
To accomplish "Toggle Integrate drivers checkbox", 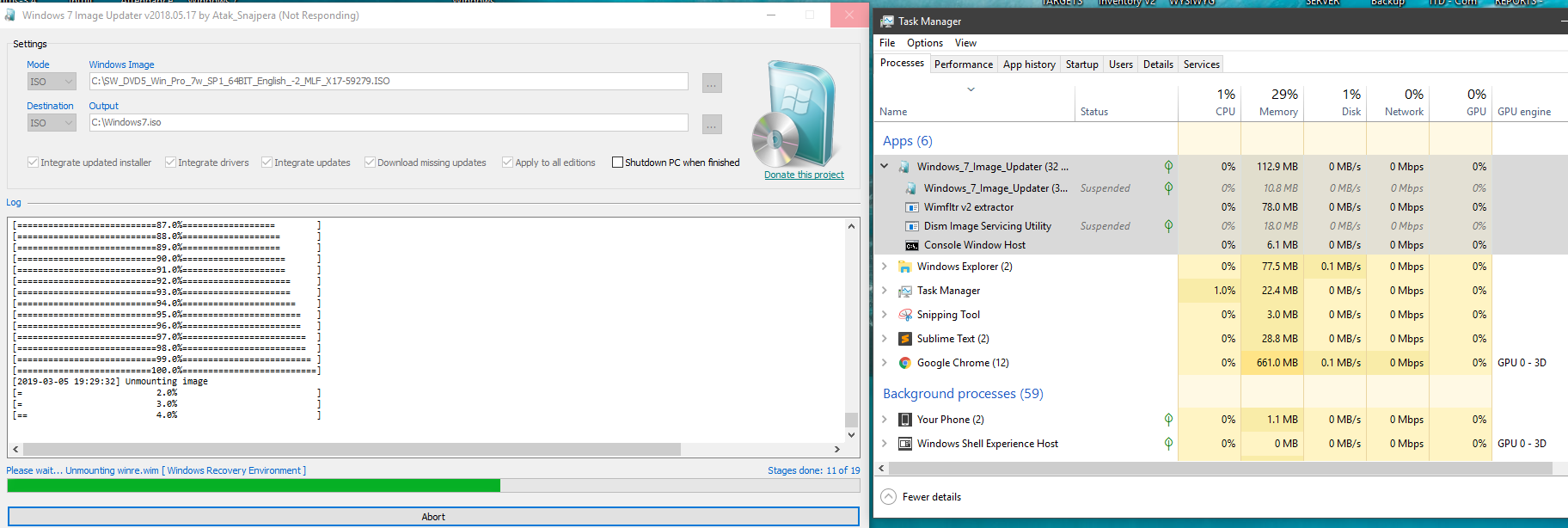I will [170, 163].
